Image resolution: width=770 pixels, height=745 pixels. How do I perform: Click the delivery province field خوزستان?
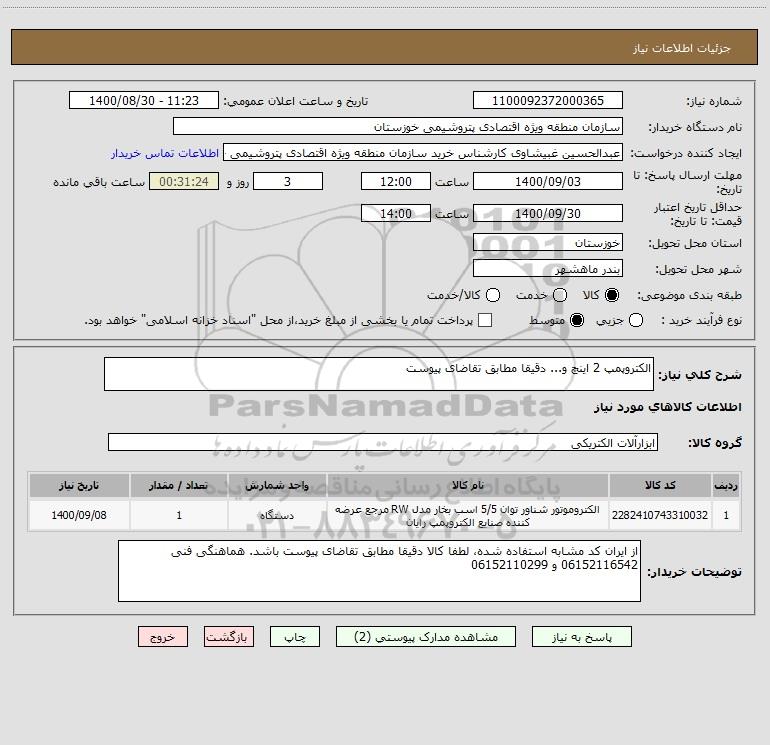pos(548,243)
